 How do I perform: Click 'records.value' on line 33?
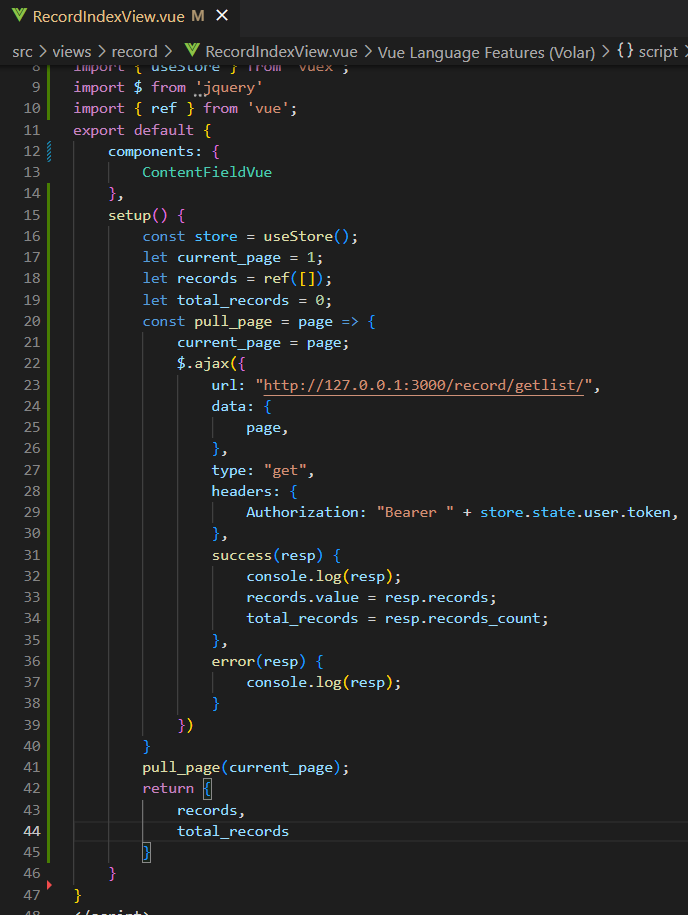pos(302,598)
